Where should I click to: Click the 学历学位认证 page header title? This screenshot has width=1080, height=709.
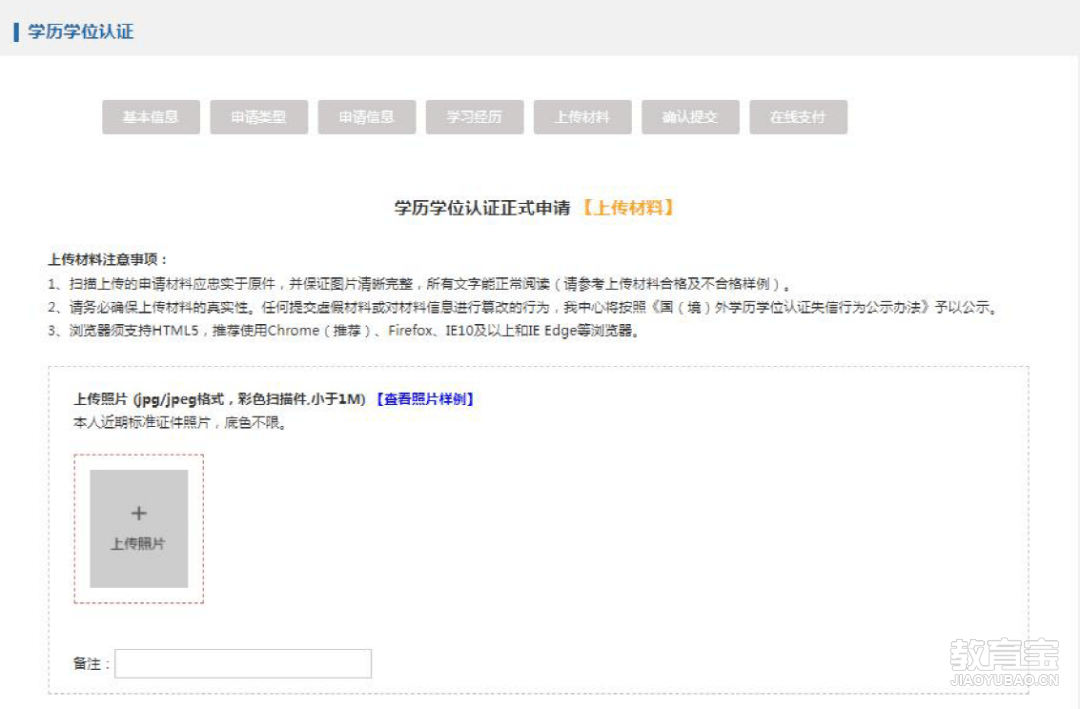tap(81, 32)
